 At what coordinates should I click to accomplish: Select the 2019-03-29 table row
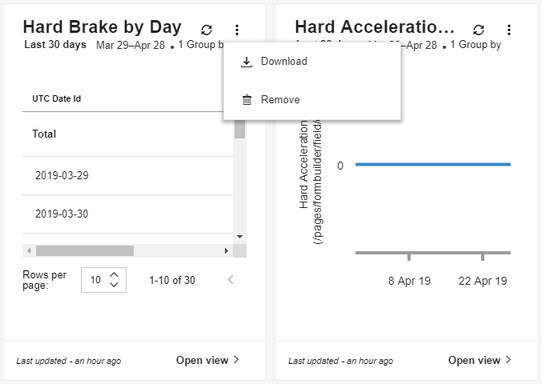[128, 176]
